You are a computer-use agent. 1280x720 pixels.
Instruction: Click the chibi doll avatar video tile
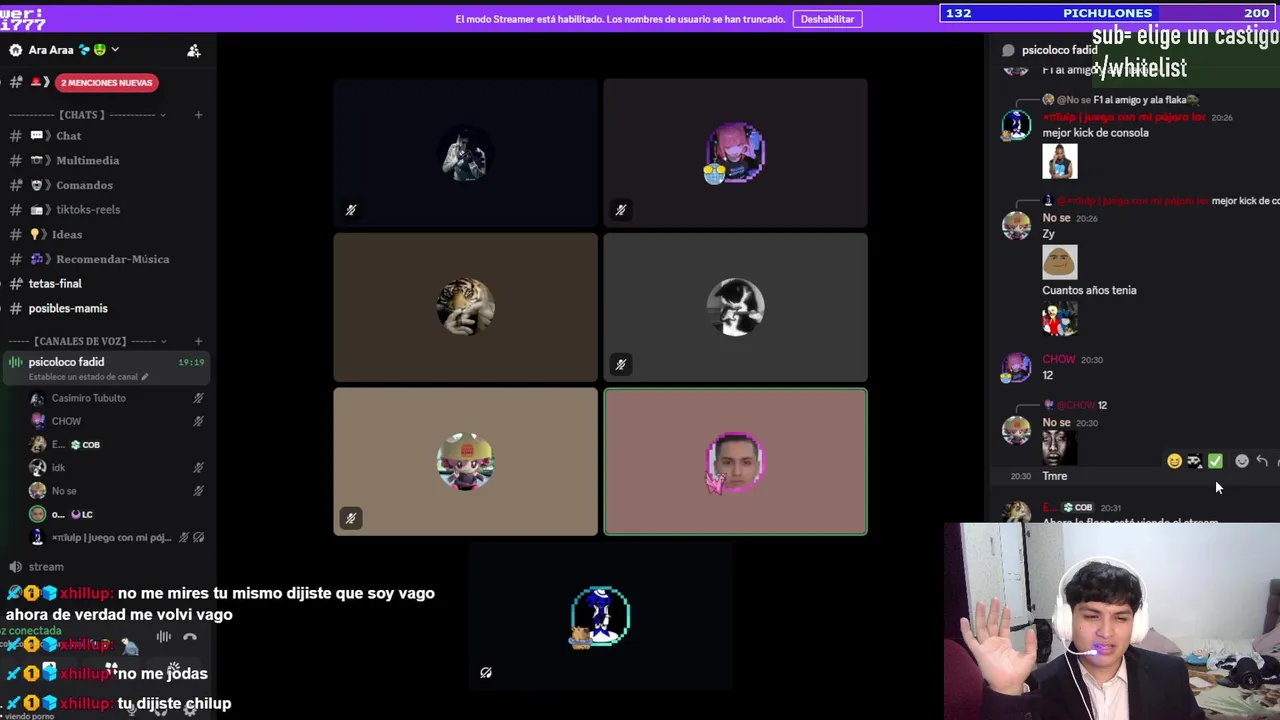[x=465, y=462]
